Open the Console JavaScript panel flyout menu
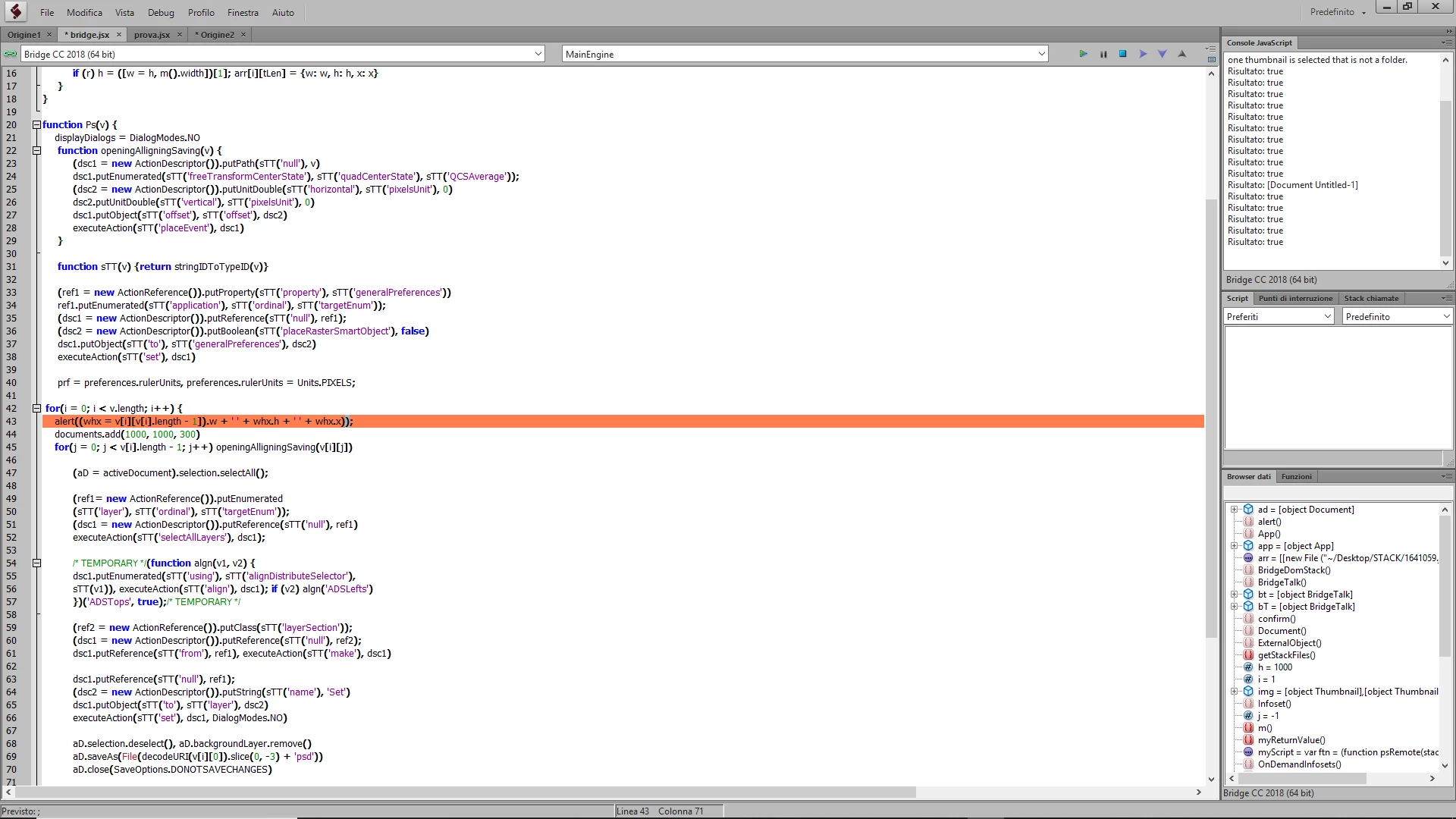The width and height of the screenshot is (1456, 819). 1446,42
